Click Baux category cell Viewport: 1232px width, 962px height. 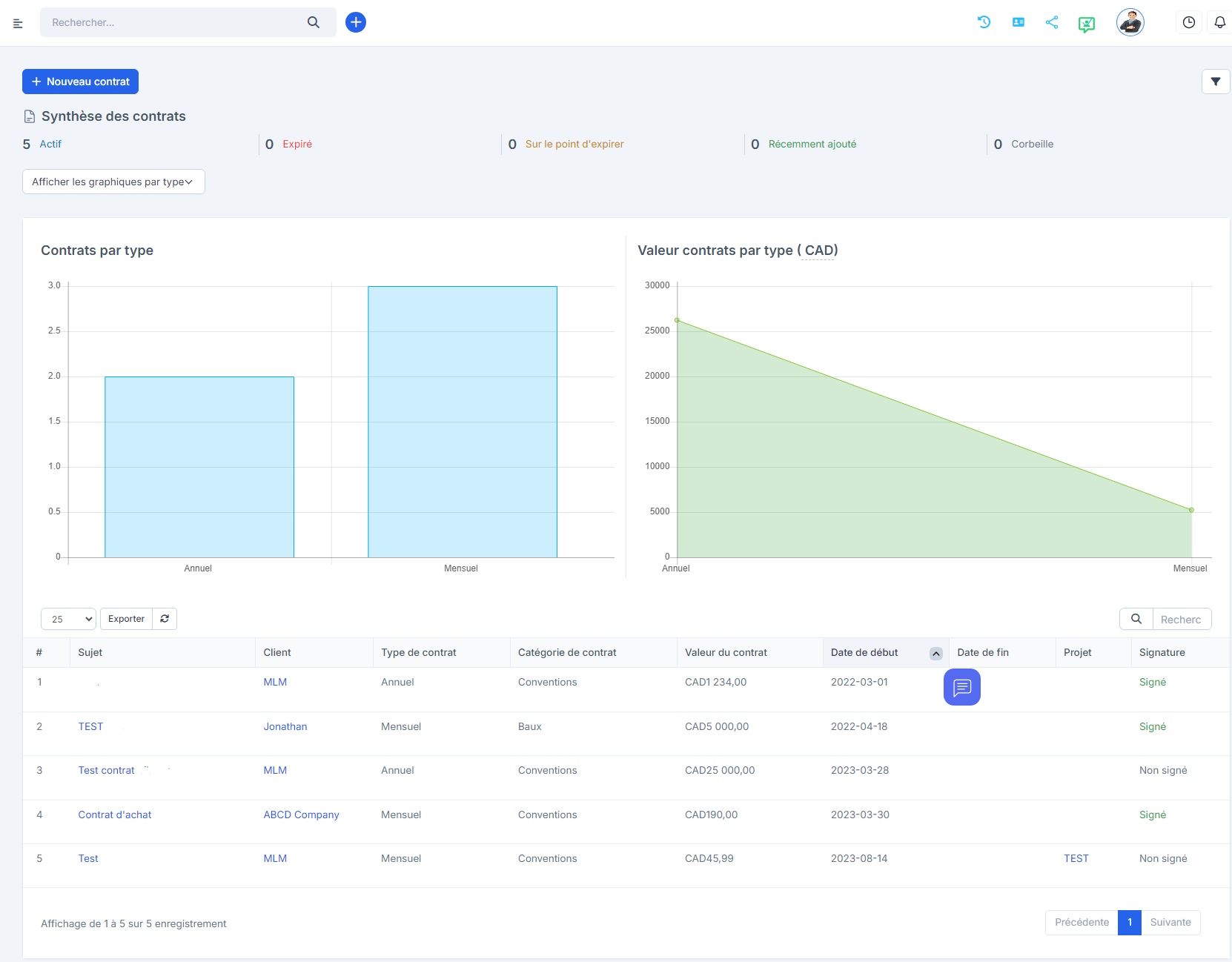coord(529,726)
